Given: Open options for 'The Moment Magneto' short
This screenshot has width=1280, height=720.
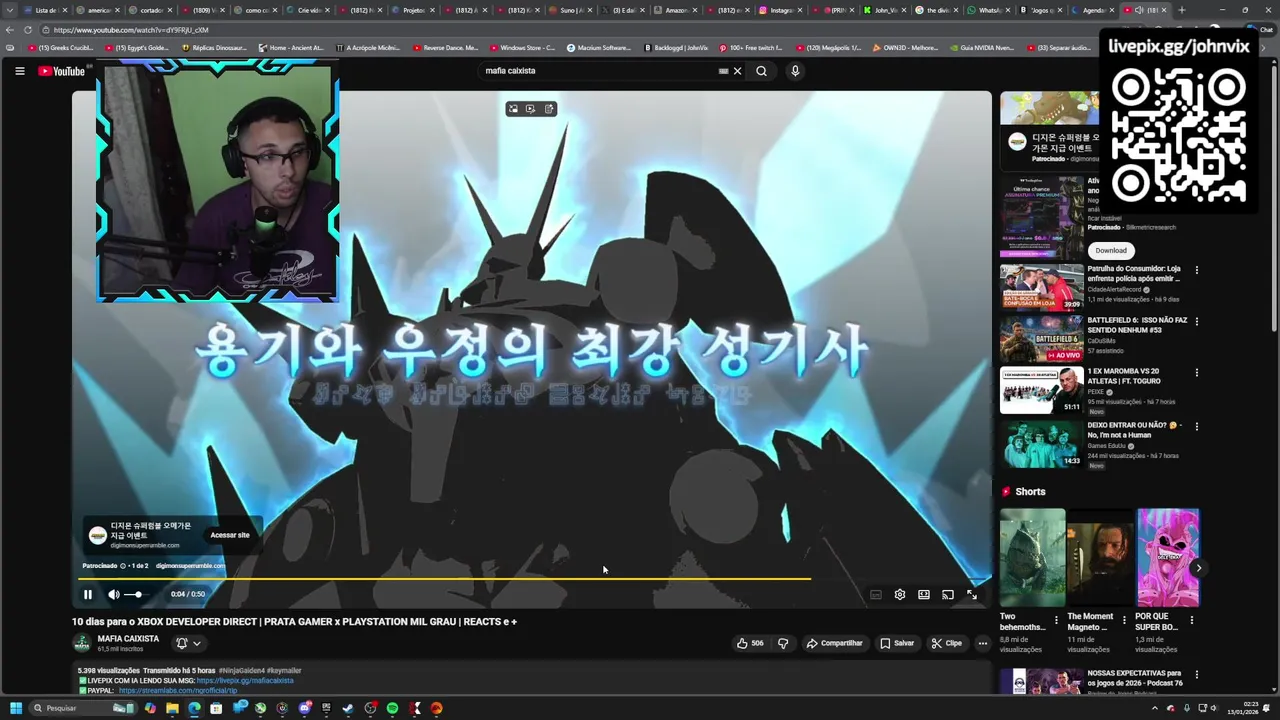Looking at the screenshot, I should pos(1123,620).
